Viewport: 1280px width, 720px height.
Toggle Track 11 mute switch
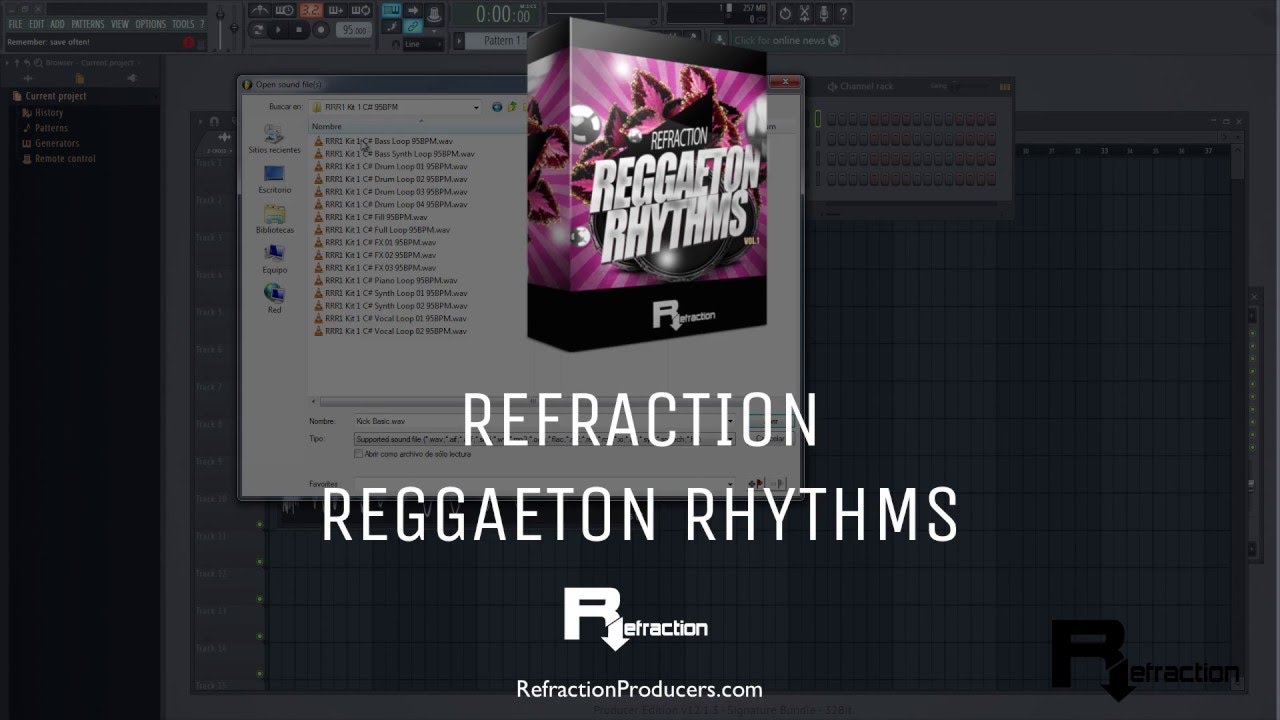coord(259,561)
